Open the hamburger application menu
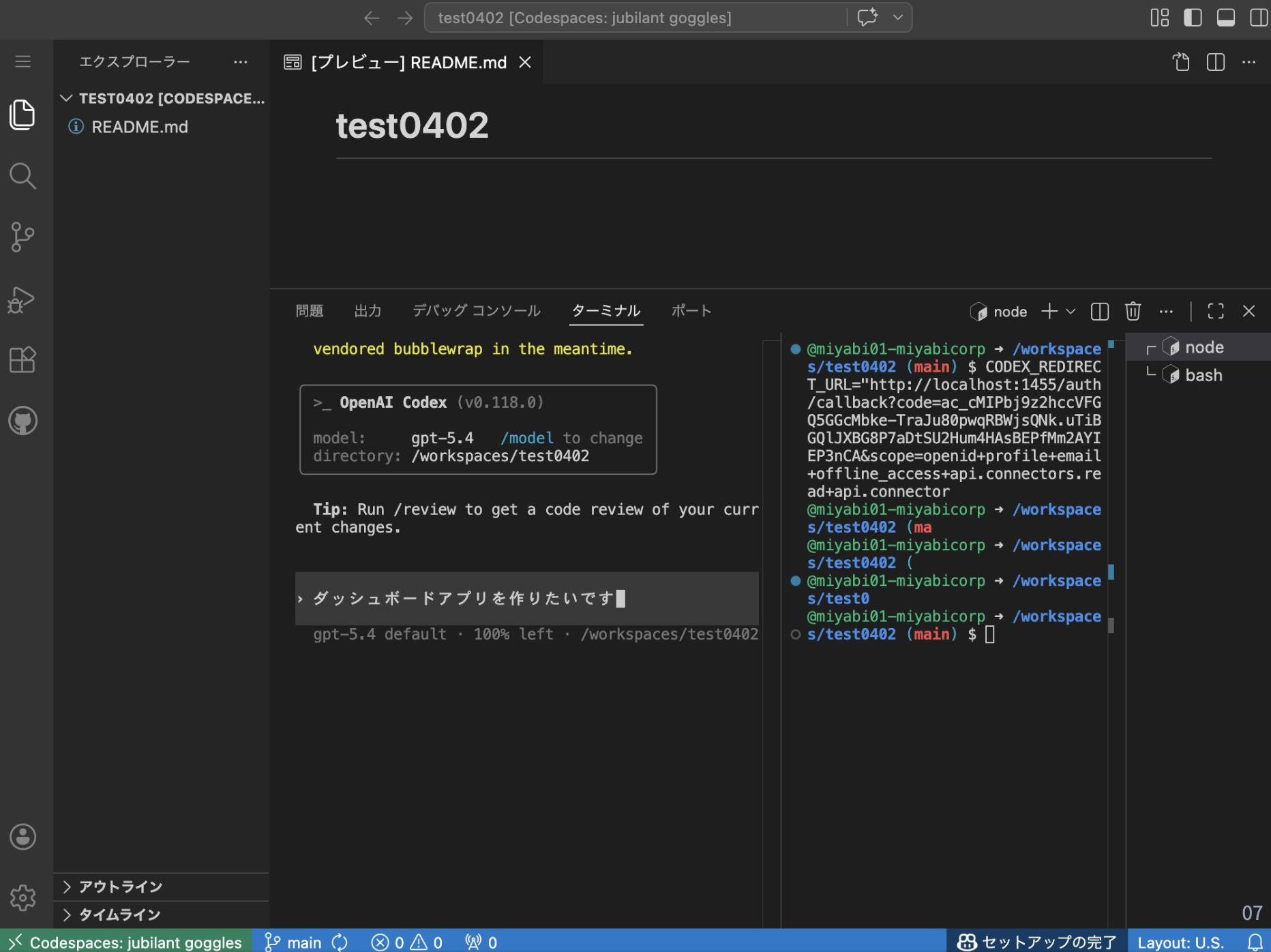This screenshot has height=952, width=1271. pyautogui.click(x=23, y=62)
